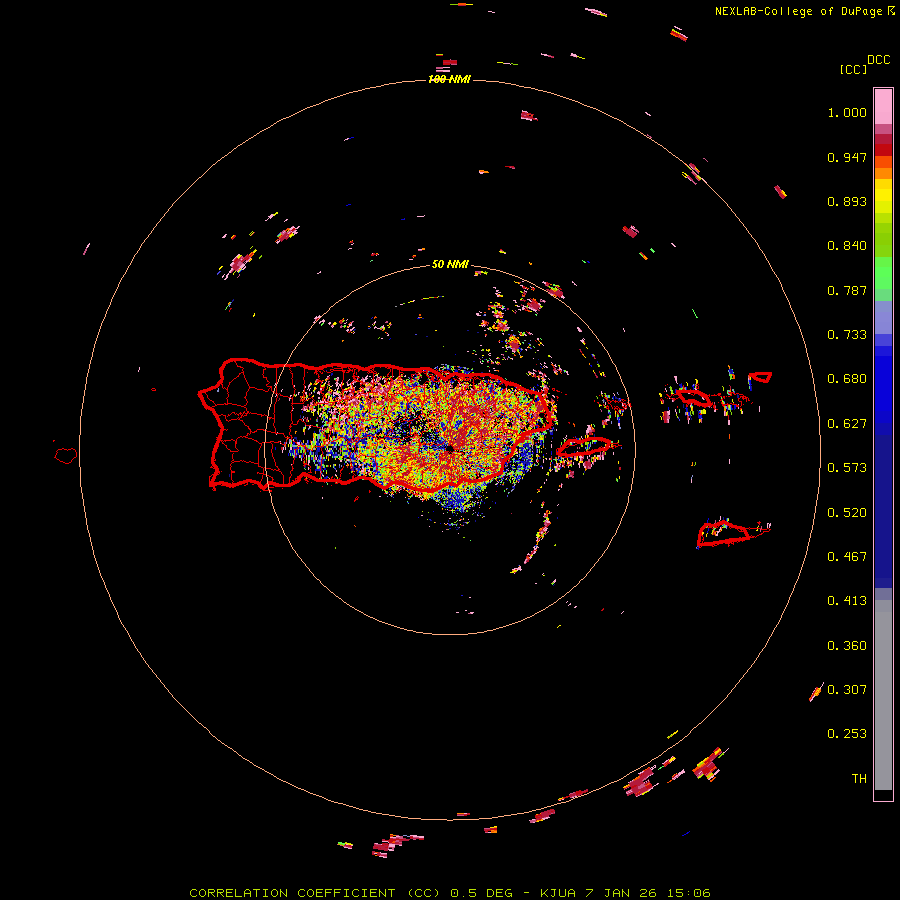Select the 0.253 scale value
The image size is (900, 900).
click(847, 734)
